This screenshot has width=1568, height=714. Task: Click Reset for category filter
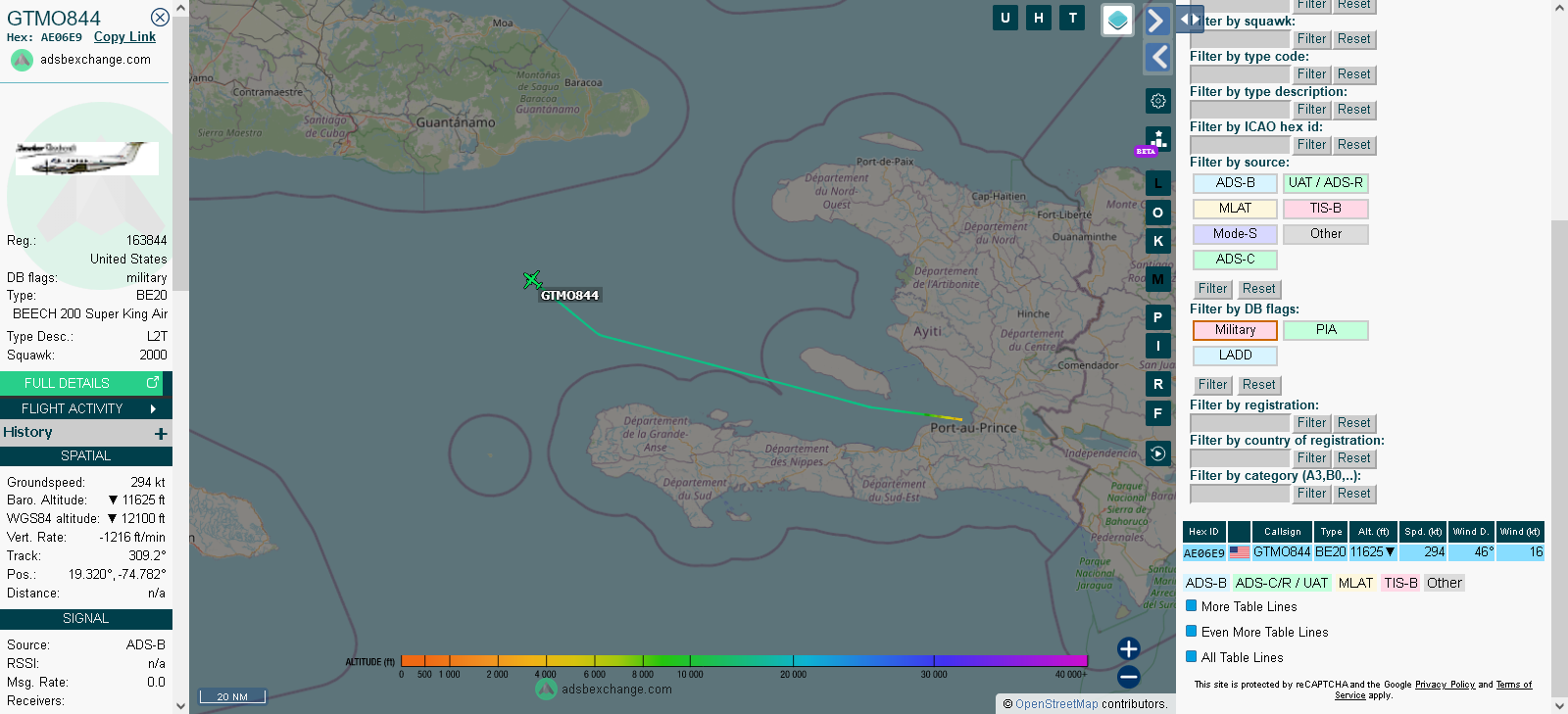click(1353, 494)
